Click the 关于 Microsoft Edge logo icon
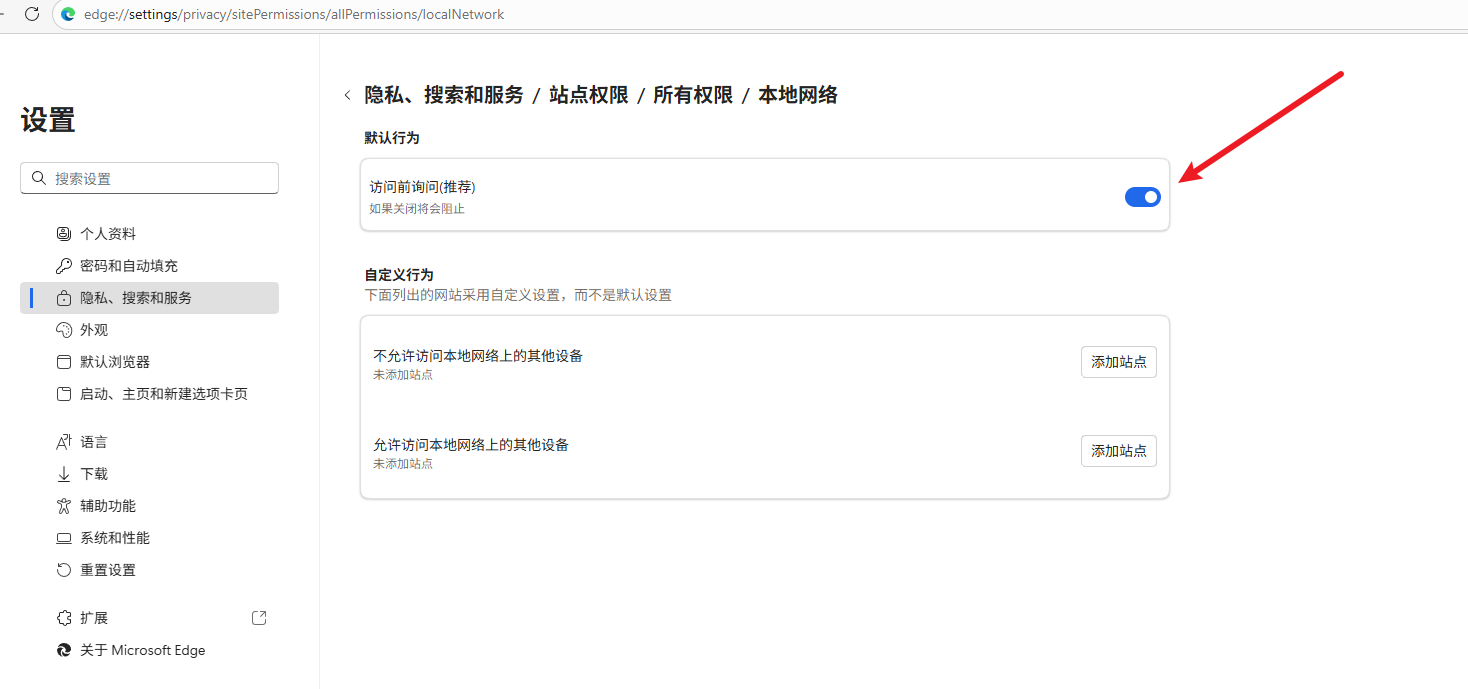 tap(64, 650)
